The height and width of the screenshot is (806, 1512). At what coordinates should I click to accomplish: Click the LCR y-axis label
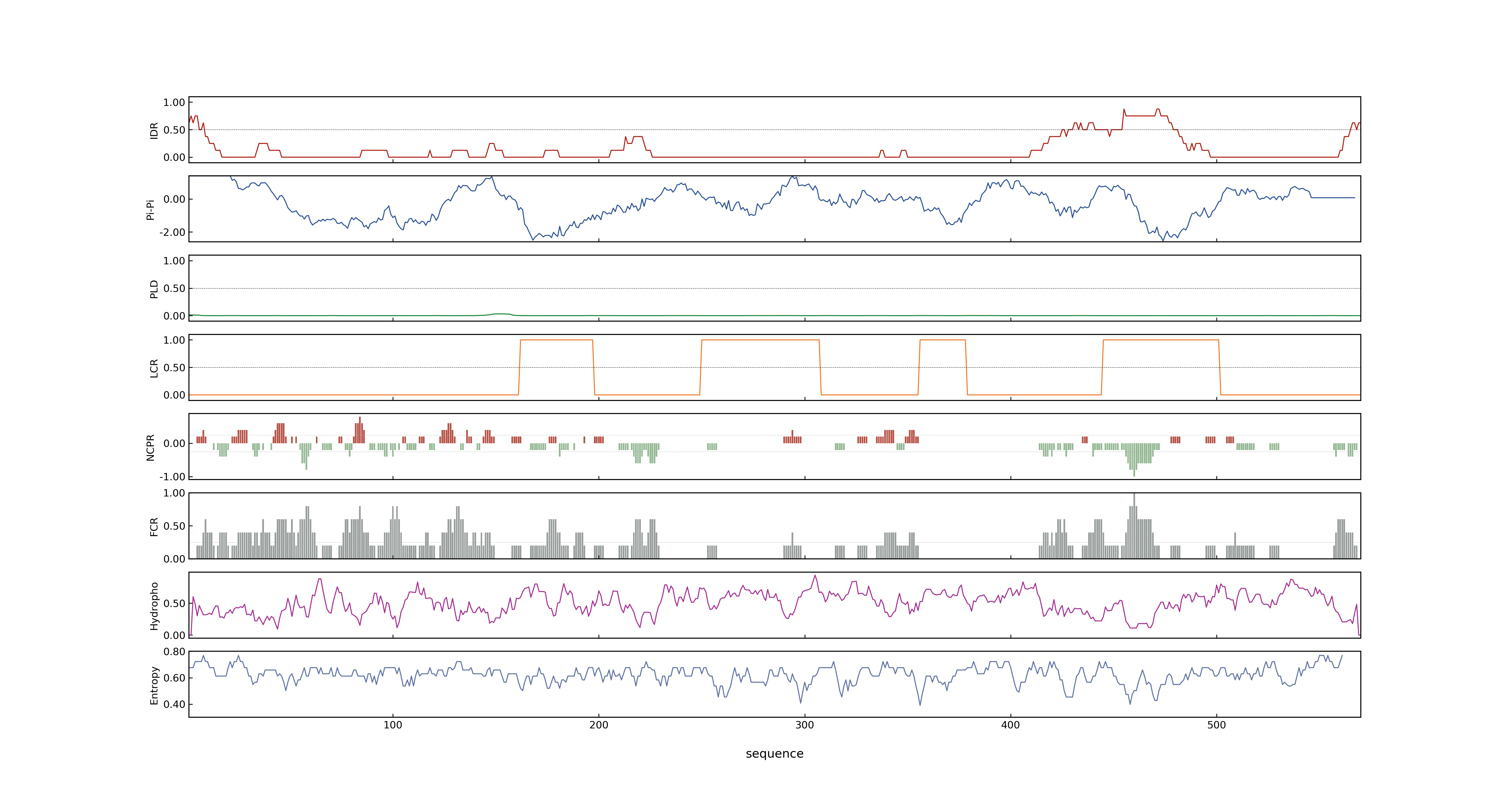point(154,368)
